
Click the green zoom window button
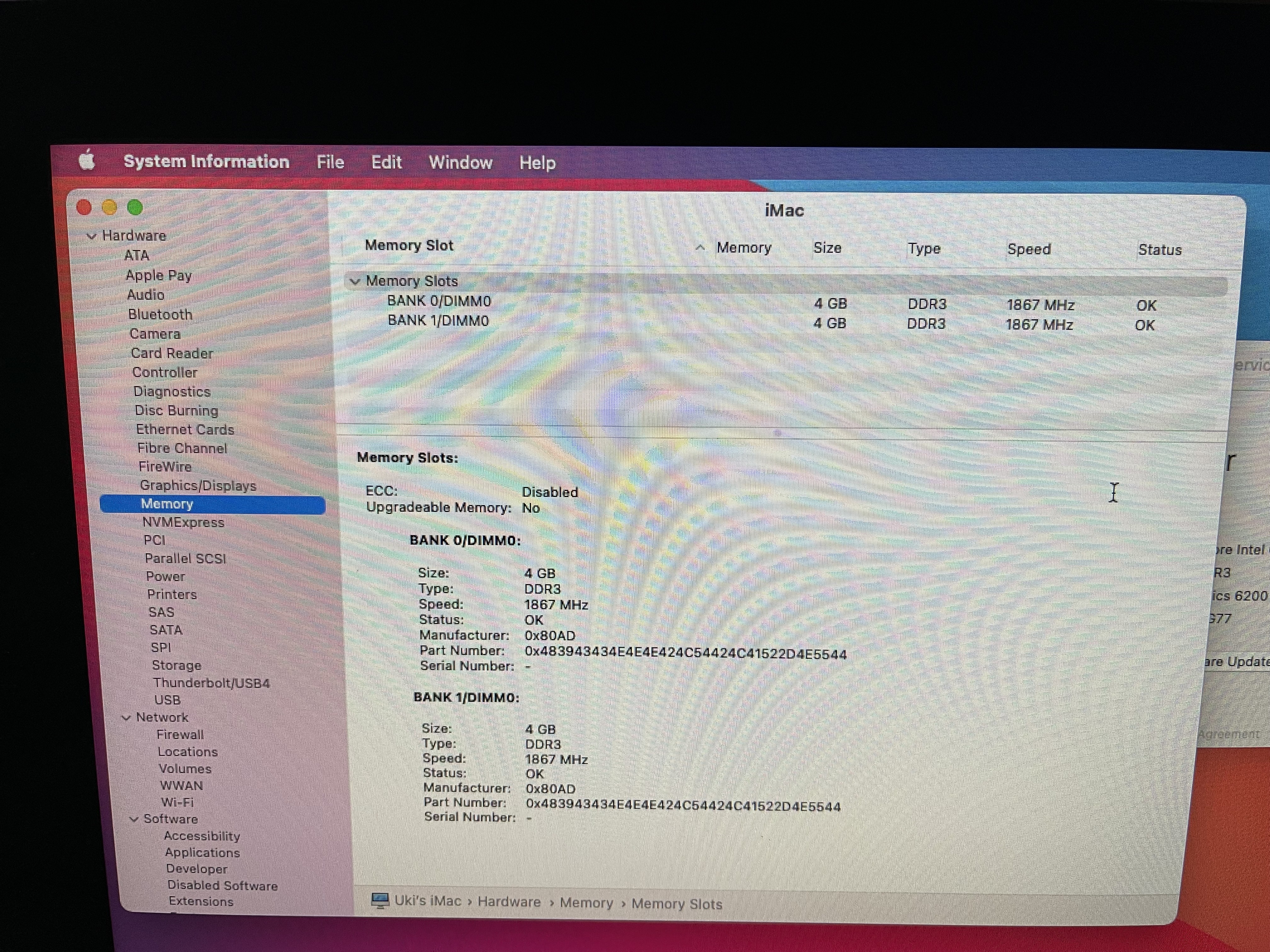coord(135,208)
